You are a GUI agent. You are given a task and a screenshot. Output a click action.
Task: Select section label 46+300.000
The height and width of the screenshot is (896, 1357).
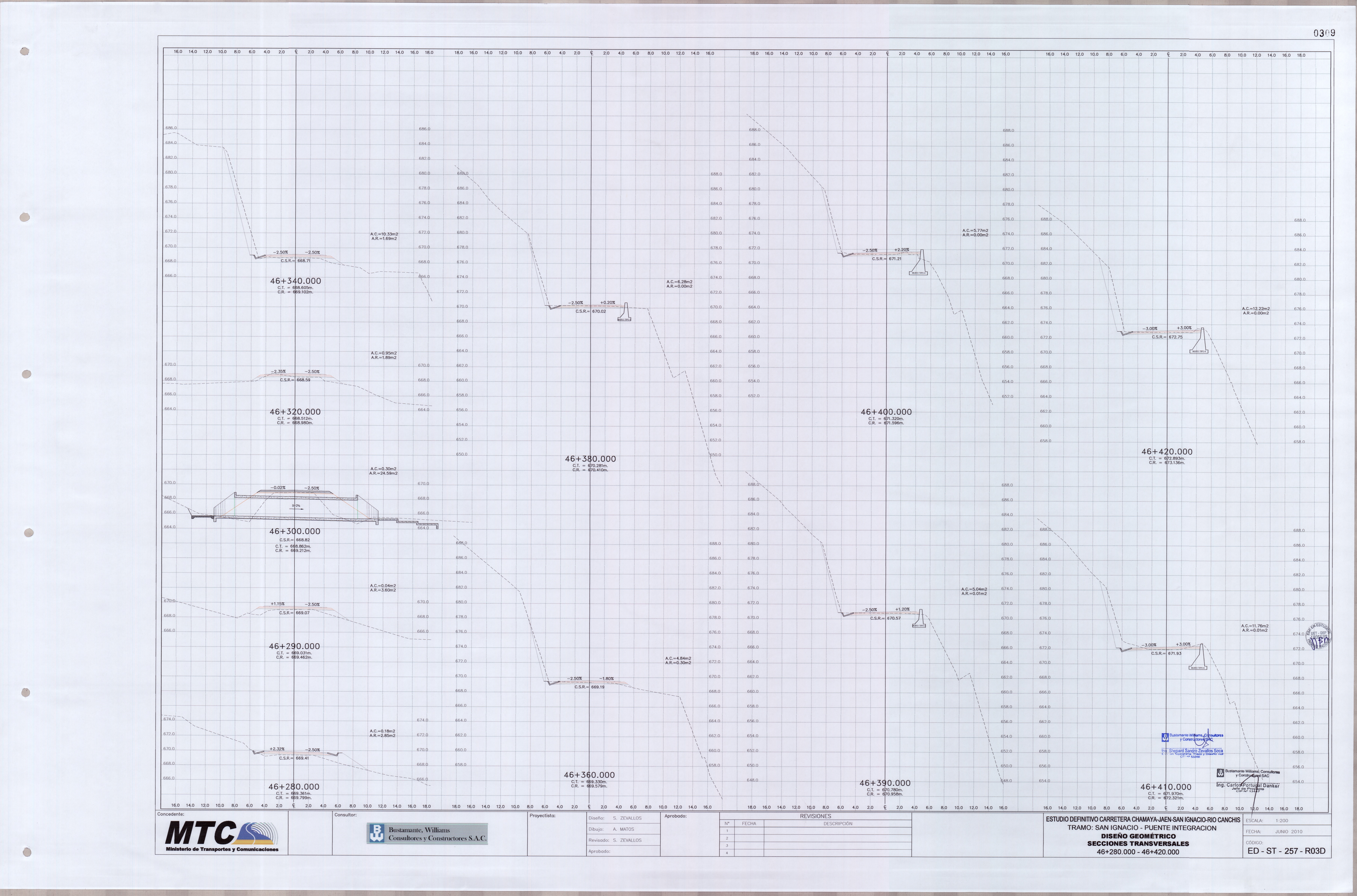pos(295,531)
